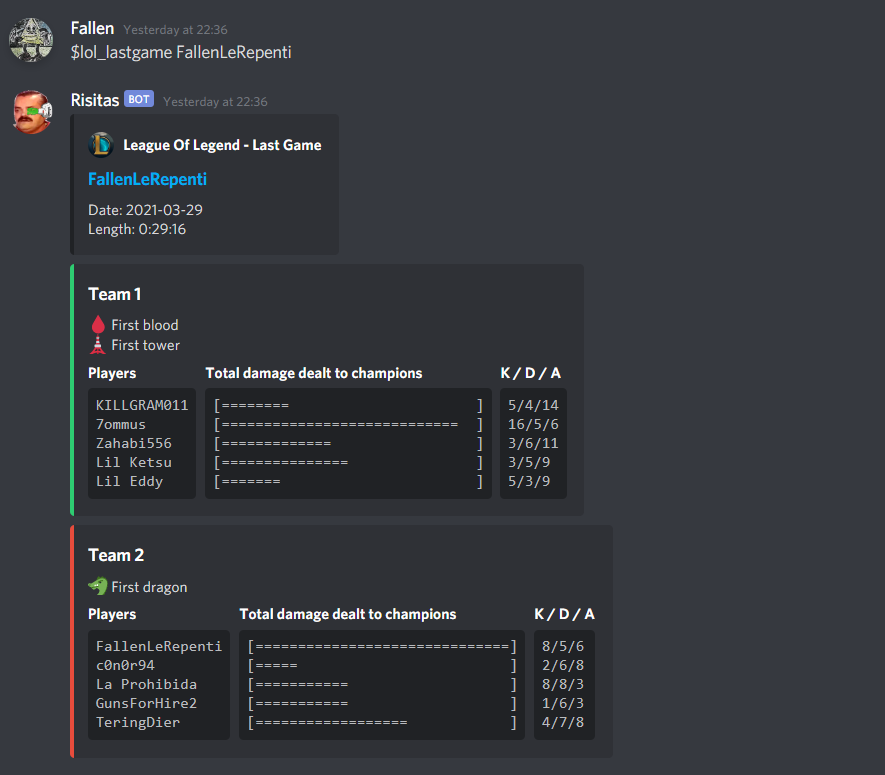Click Fallen's message timestamp
Screen dimensions: 885x775
176,29
